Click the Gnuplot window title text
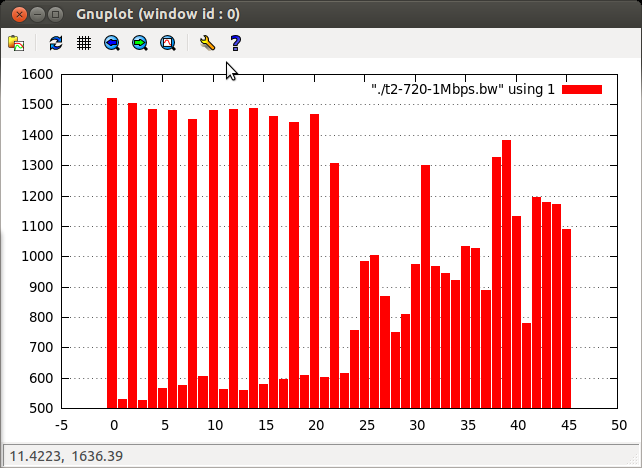Image resolution: width=642 pixels, height=468 pixels. [x=157, y=14]
